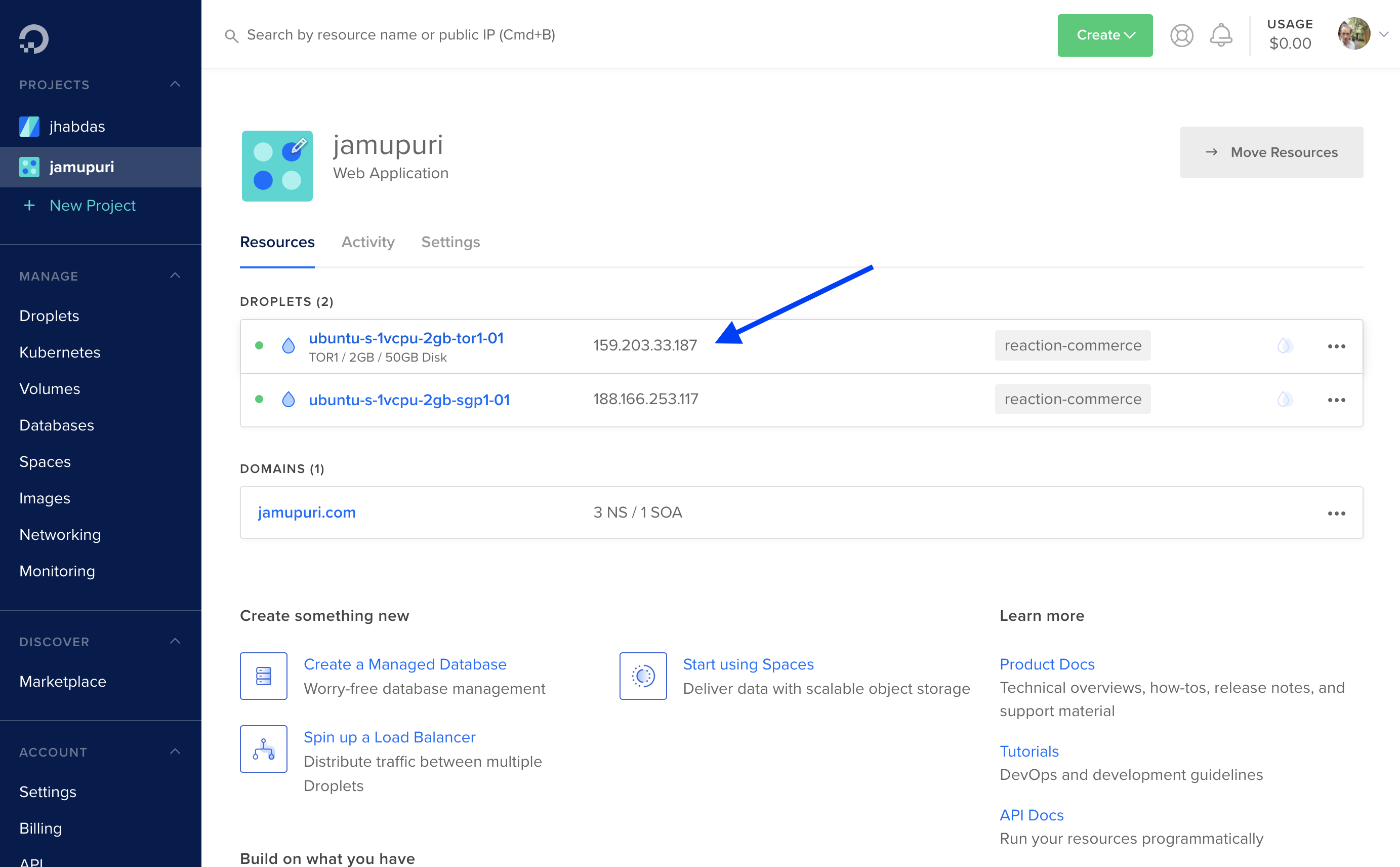Click the USAGE $0.00 indicator
The width and height of the screenshot is (1400, 867).
1289,34
